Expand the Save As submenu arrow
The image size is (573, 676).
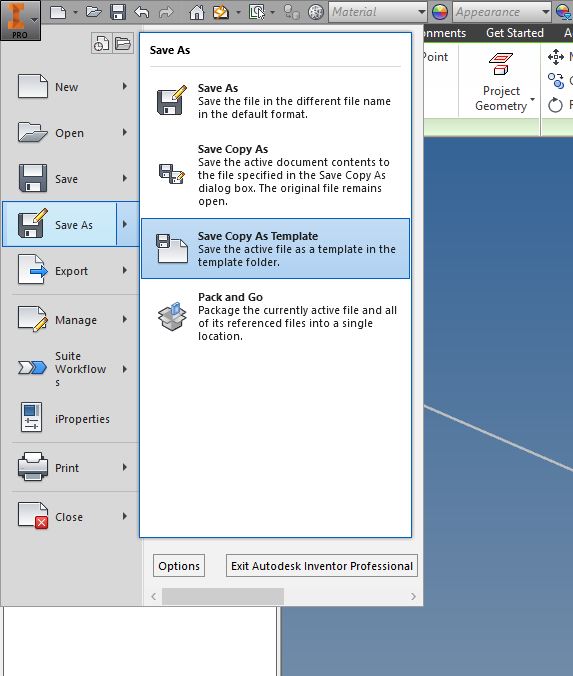pyautogui.click(x=127, y=224)
